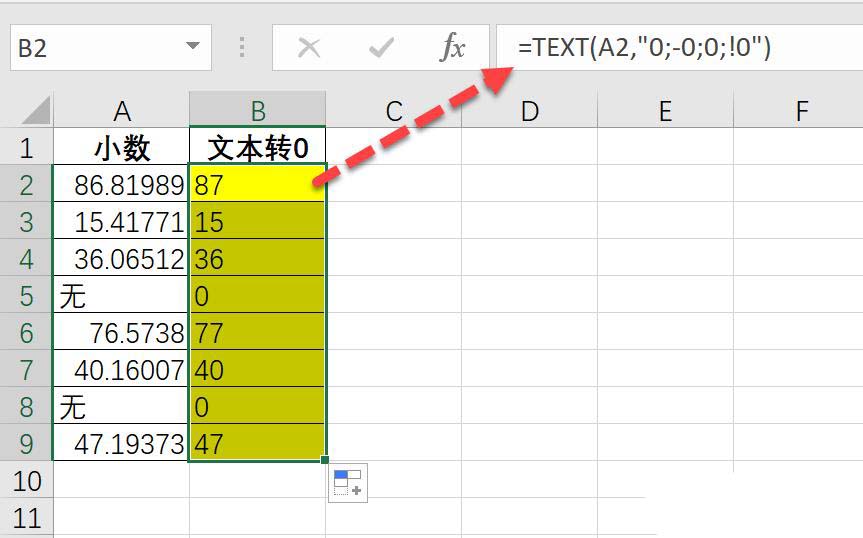Viewport: 863px width, 538px height.
Task: Expand the Name Box dropdown arrow
Action: (x=192, y=47)
